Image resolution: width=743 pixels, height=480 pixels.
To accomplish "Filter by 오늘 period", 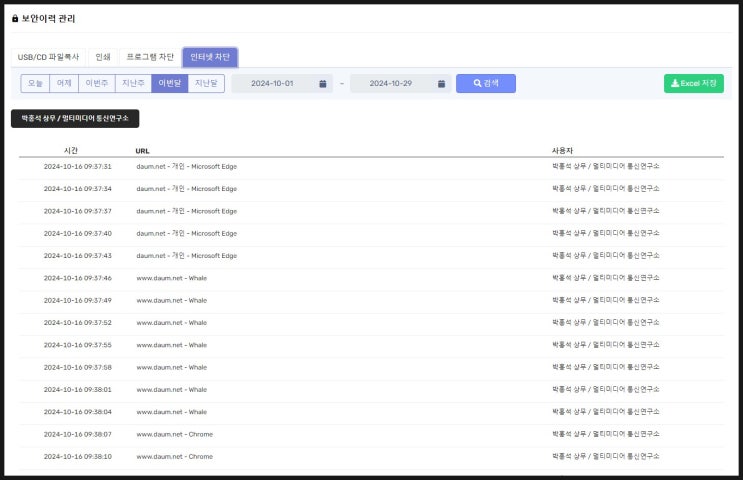I will 35,83.
